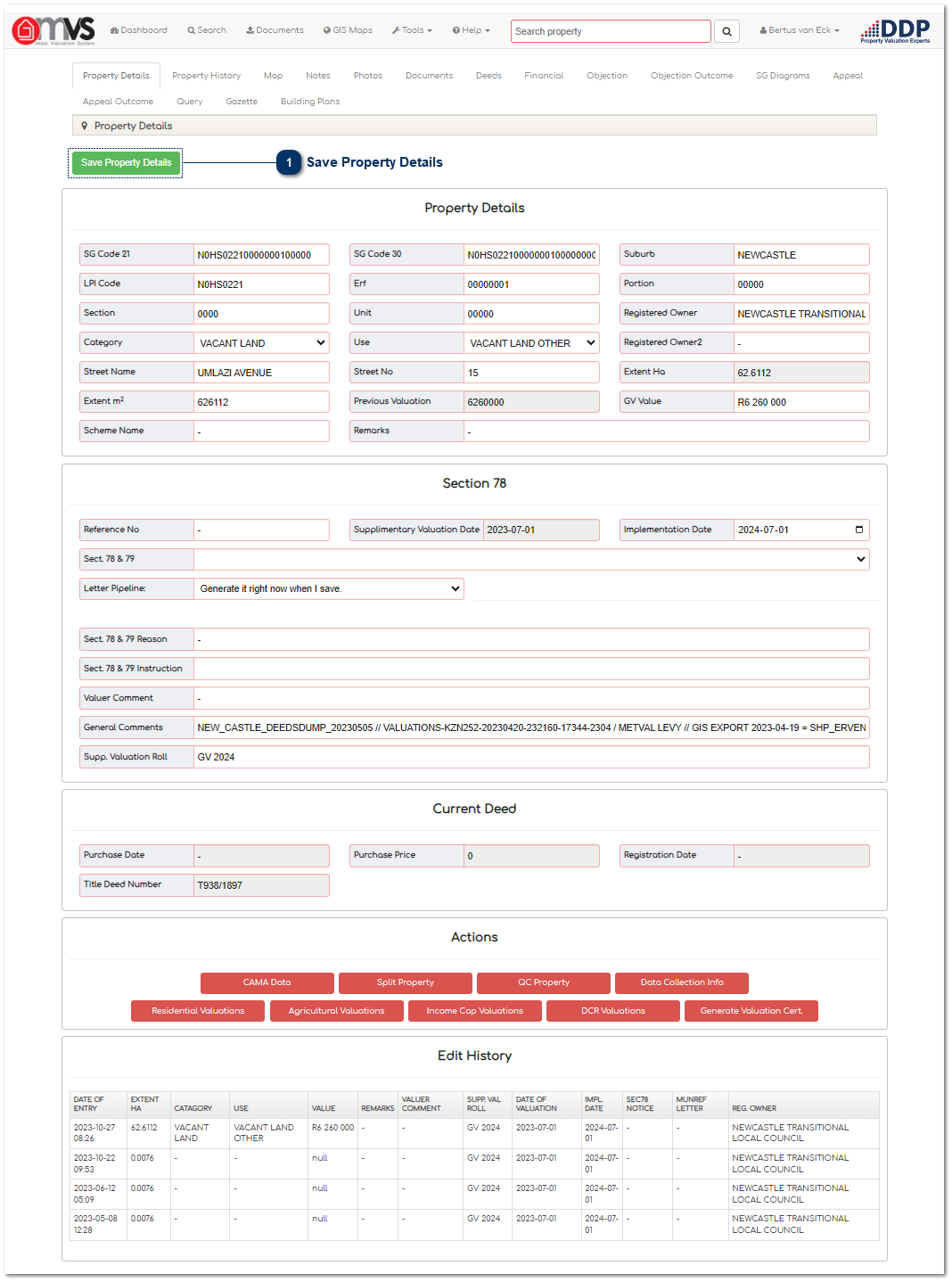Click the Supp. Valuation Roll field
Image resolution: width=952 pixels, height=1282 pixels.
[x=531, y=757]
